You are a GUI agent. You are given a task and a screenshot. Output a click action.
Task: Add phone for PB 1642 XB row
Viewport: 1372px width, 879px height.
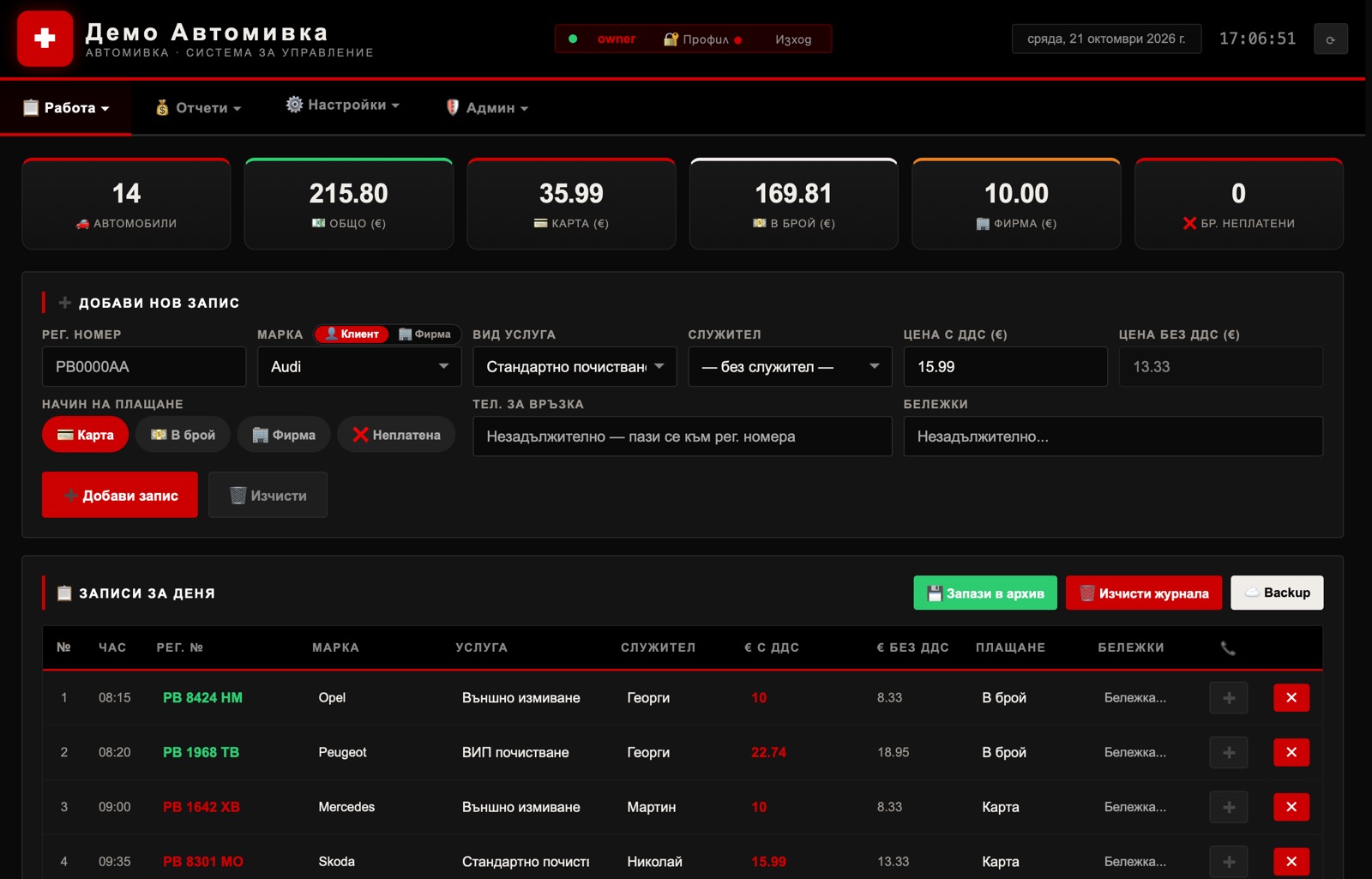[x=1228, y=807]
